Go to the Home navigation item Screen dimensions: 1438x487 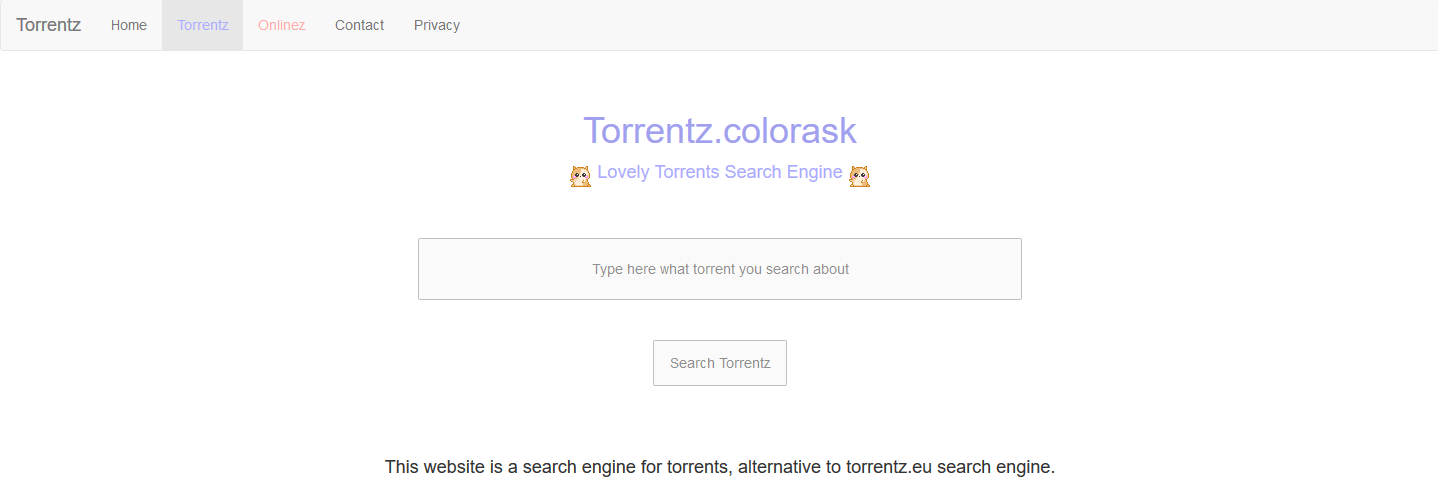pyautogui.click(x=129, y=25)
